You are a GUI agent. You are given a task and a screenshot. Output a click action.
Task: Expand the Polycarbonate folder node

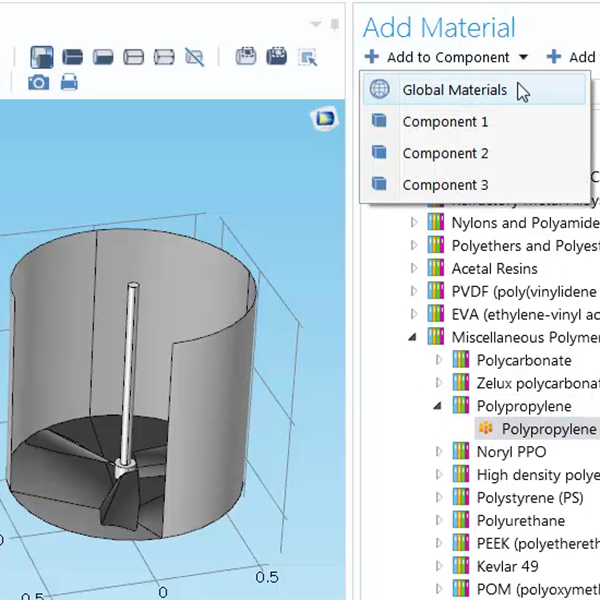(x=438, y=361)
